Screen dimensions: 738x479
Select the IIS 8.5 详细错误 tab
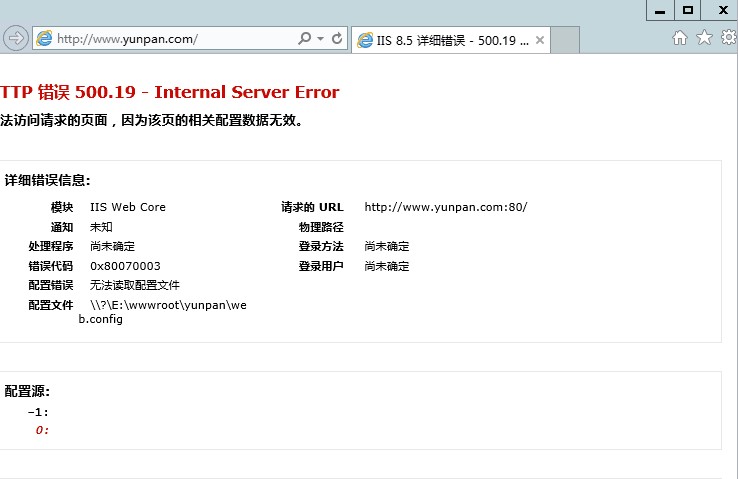tap(452, 40)
